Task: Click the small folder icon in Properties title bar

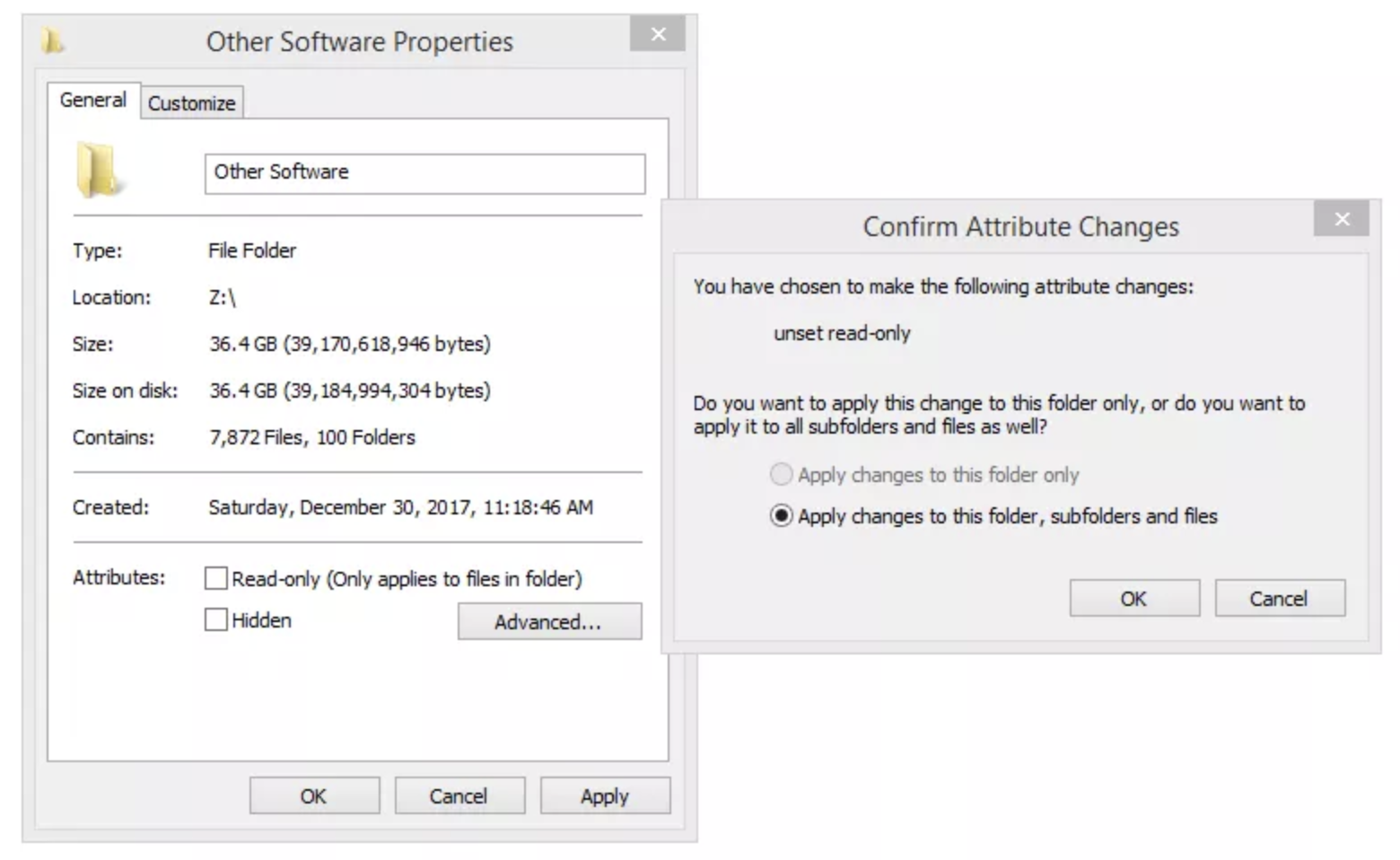Action: pyautogui.click(x=52, y=40)
